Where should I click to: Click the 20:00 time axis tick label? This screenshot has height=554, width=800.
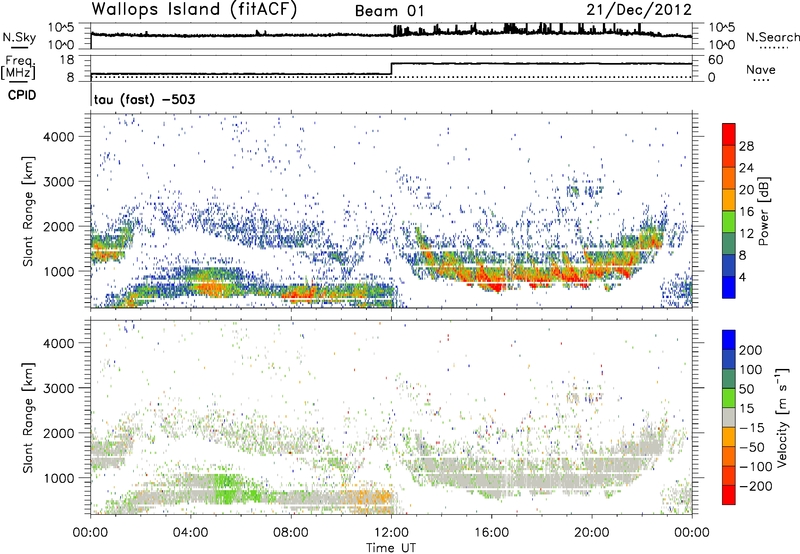point(591,533)
